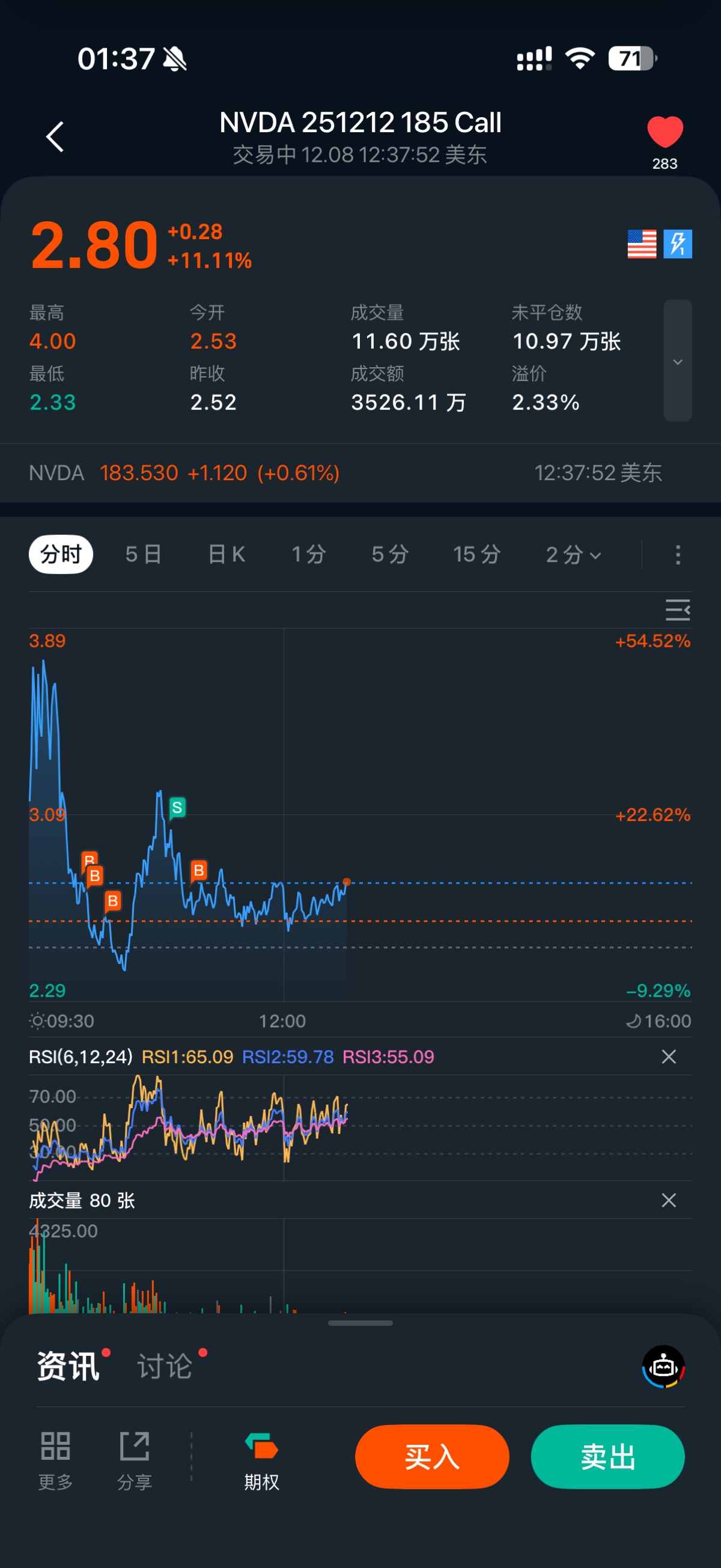Go back with the left arrow

tap(55, 136)
